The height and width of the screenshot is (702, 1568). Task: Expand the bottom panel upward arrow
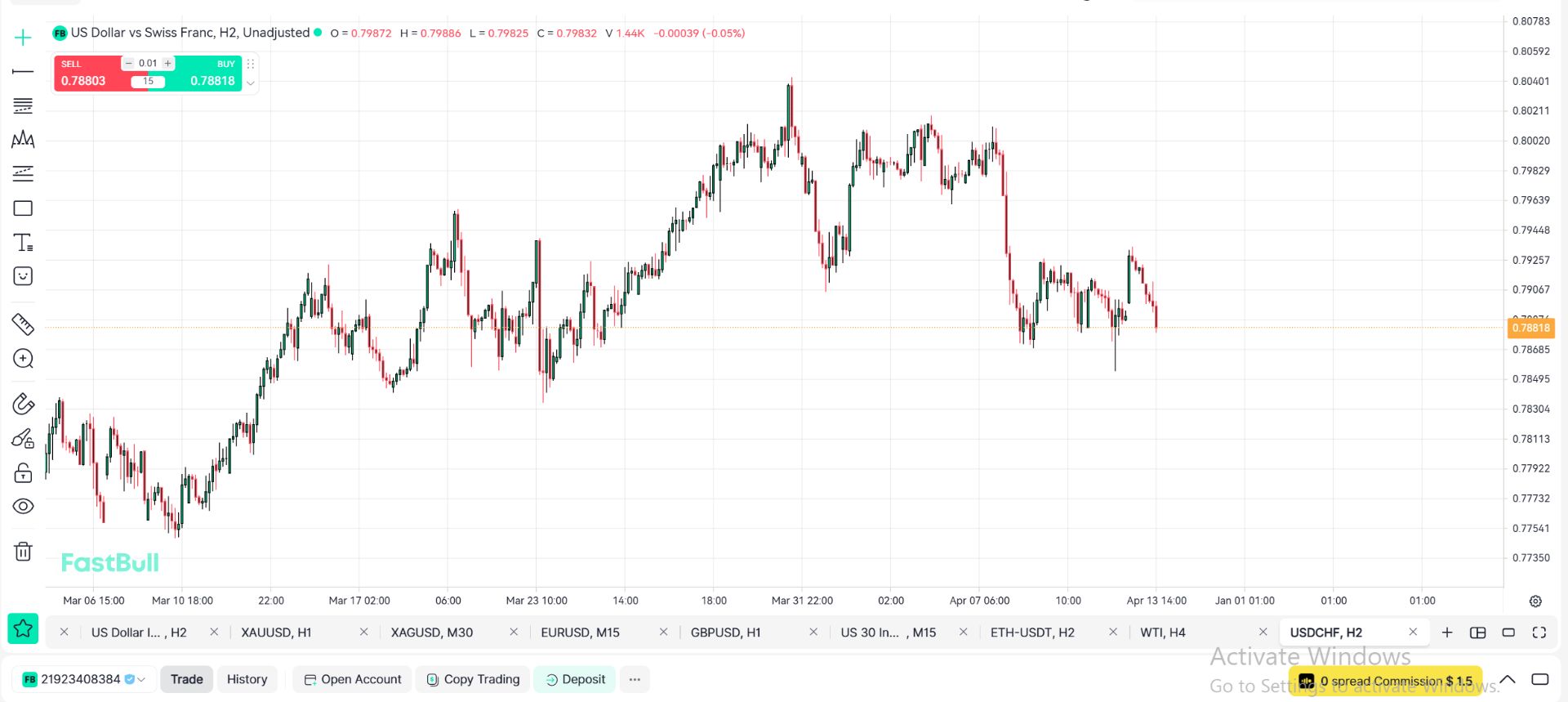(x=1508, y=679)
